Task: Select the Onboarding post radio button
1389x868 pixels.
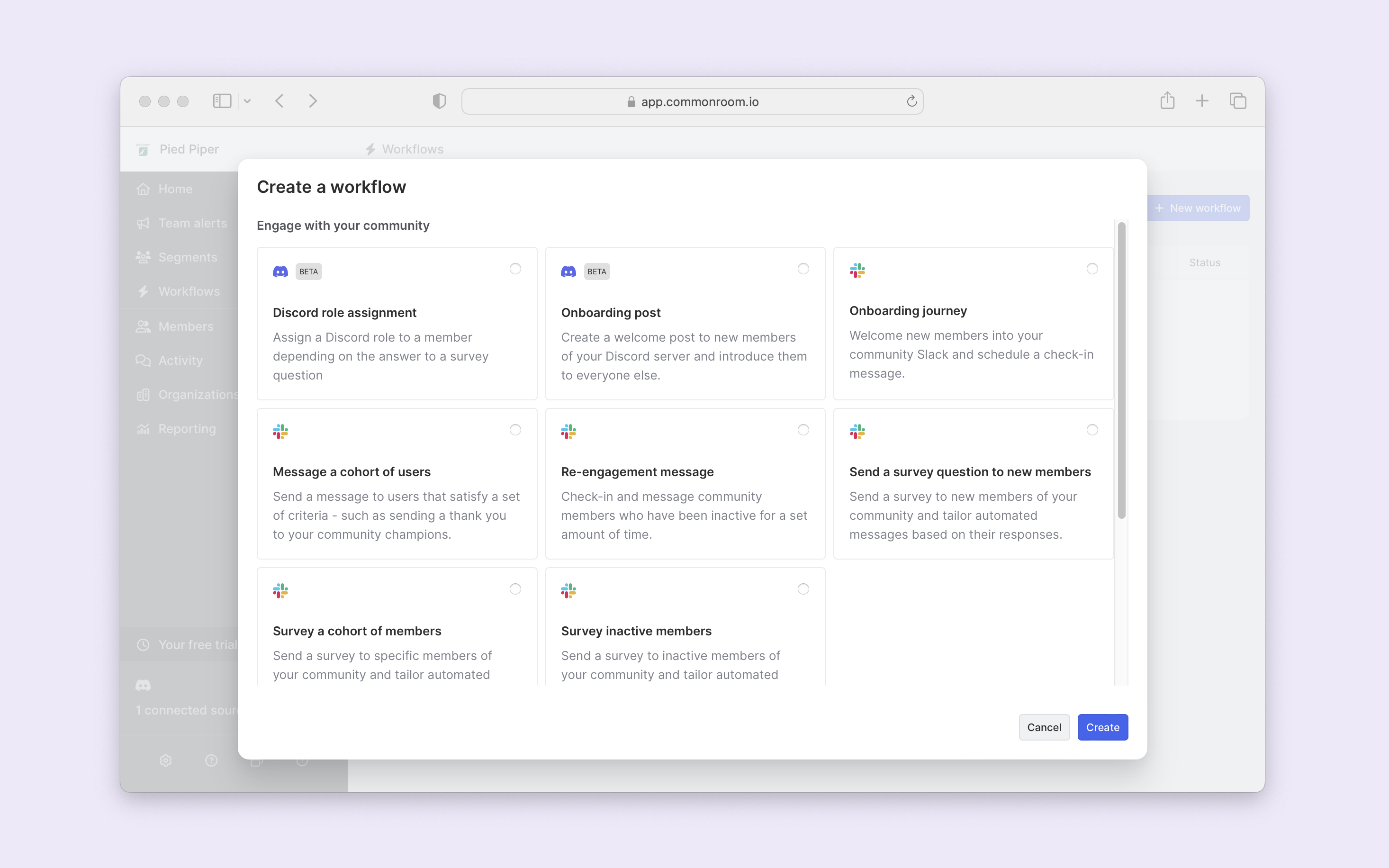Action: (x=803, y=269)
